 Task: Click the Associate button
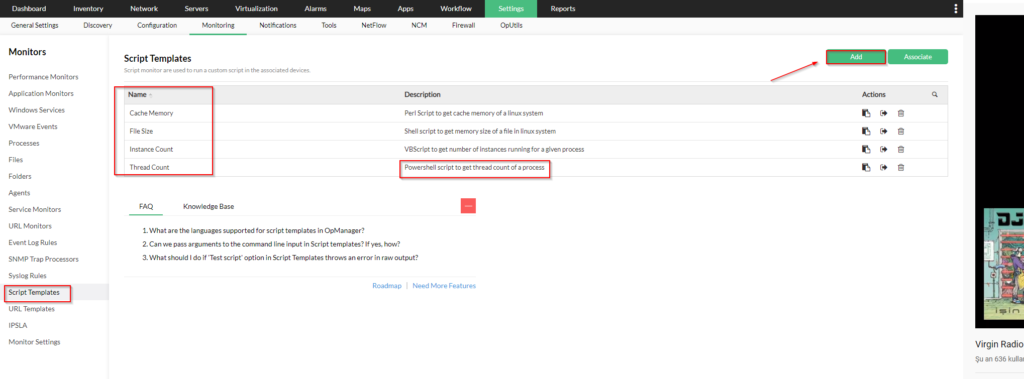pos(918,57)
